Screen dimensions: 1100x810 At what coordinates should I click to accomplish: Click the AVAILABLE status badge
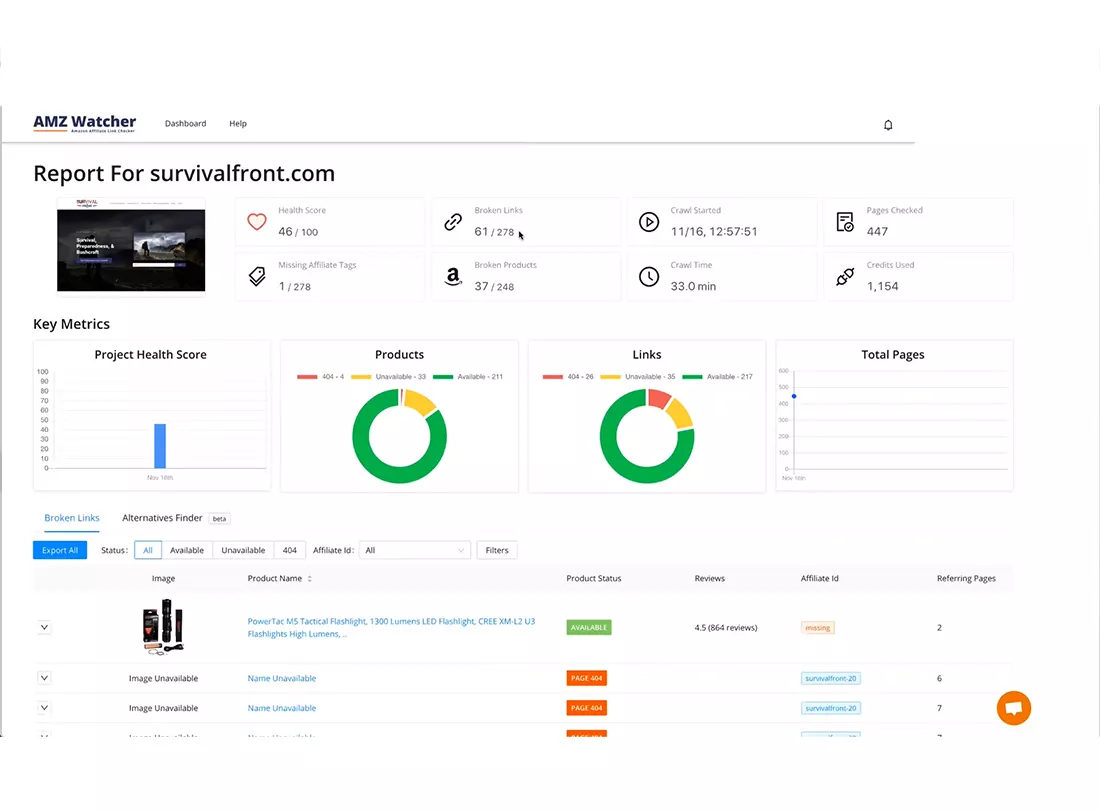[x=589, y=628]
